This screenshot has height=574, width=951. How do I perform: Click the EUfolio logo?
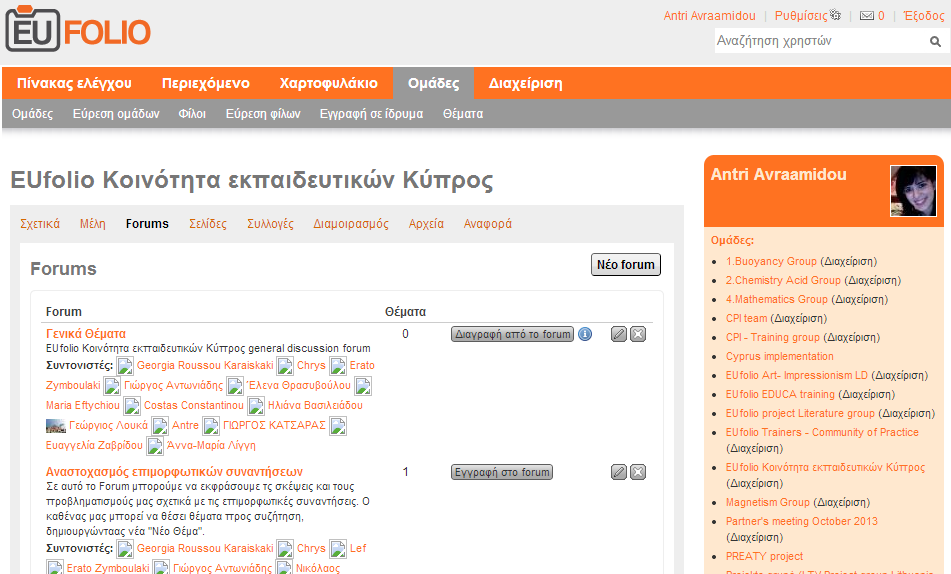[78, 29]
